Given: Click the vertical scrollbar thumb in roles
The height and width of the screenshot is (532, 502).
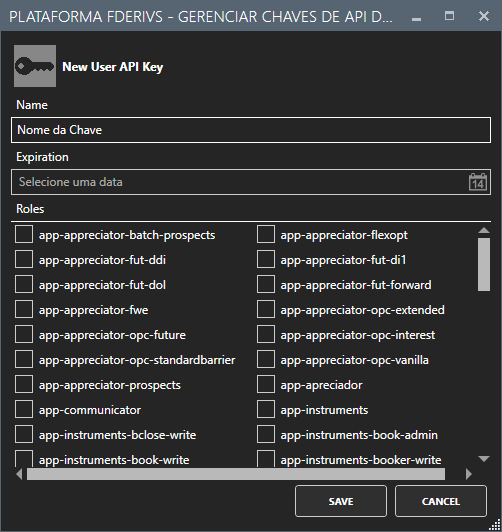Looking at the screenshot, I should [x=484, y=264].
